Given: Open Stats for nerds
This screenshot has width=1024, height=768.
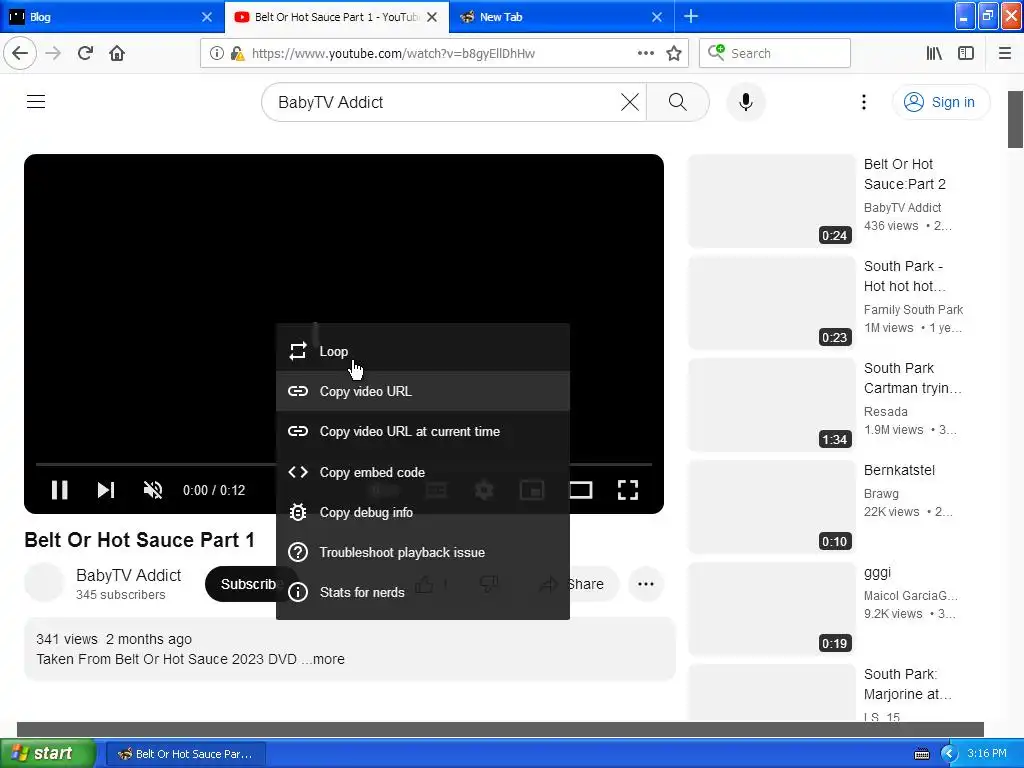Looking at the screenshot, I should (423, 592).
